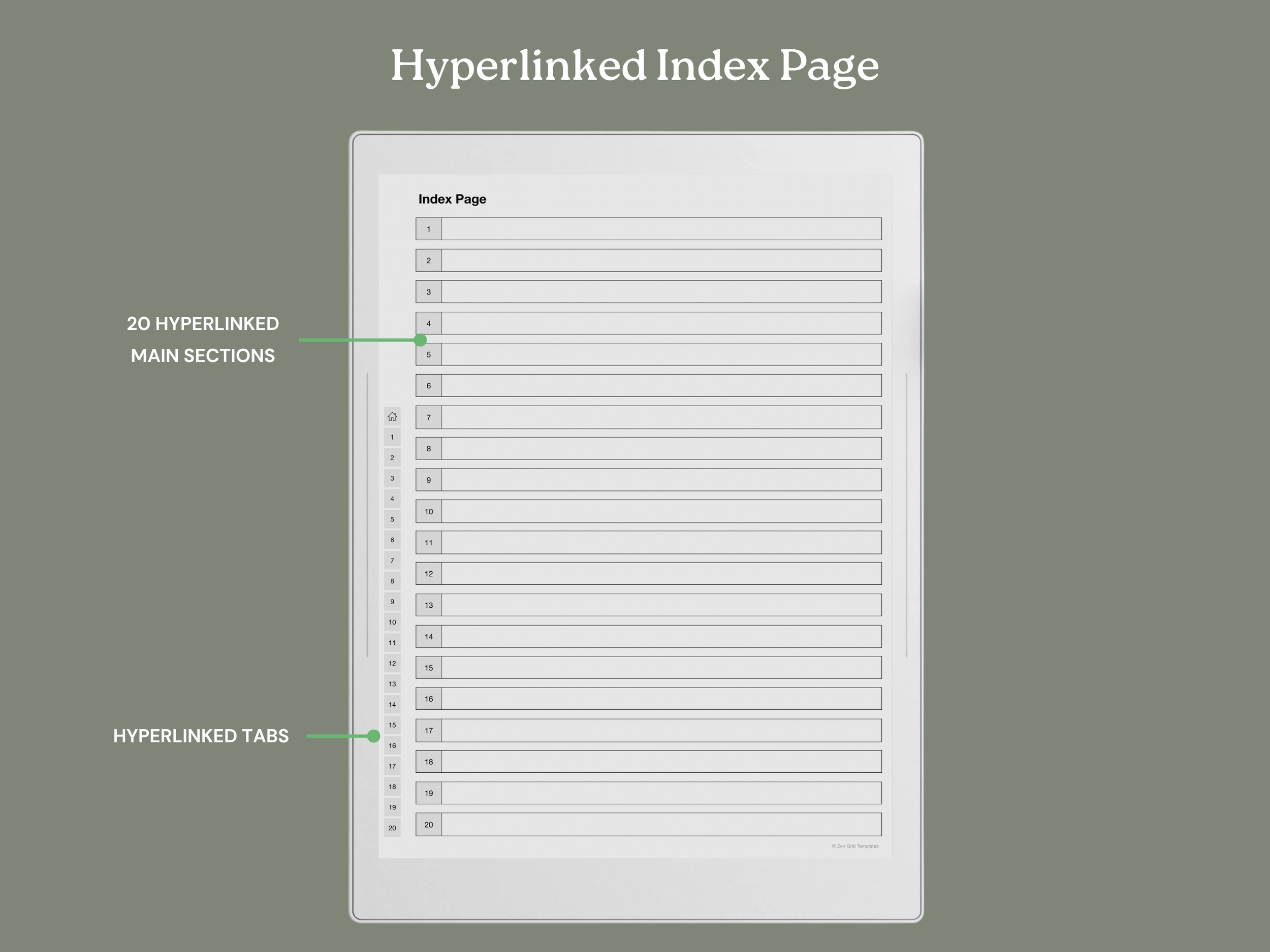Click the text field in row 2

[x=661, y=260]
